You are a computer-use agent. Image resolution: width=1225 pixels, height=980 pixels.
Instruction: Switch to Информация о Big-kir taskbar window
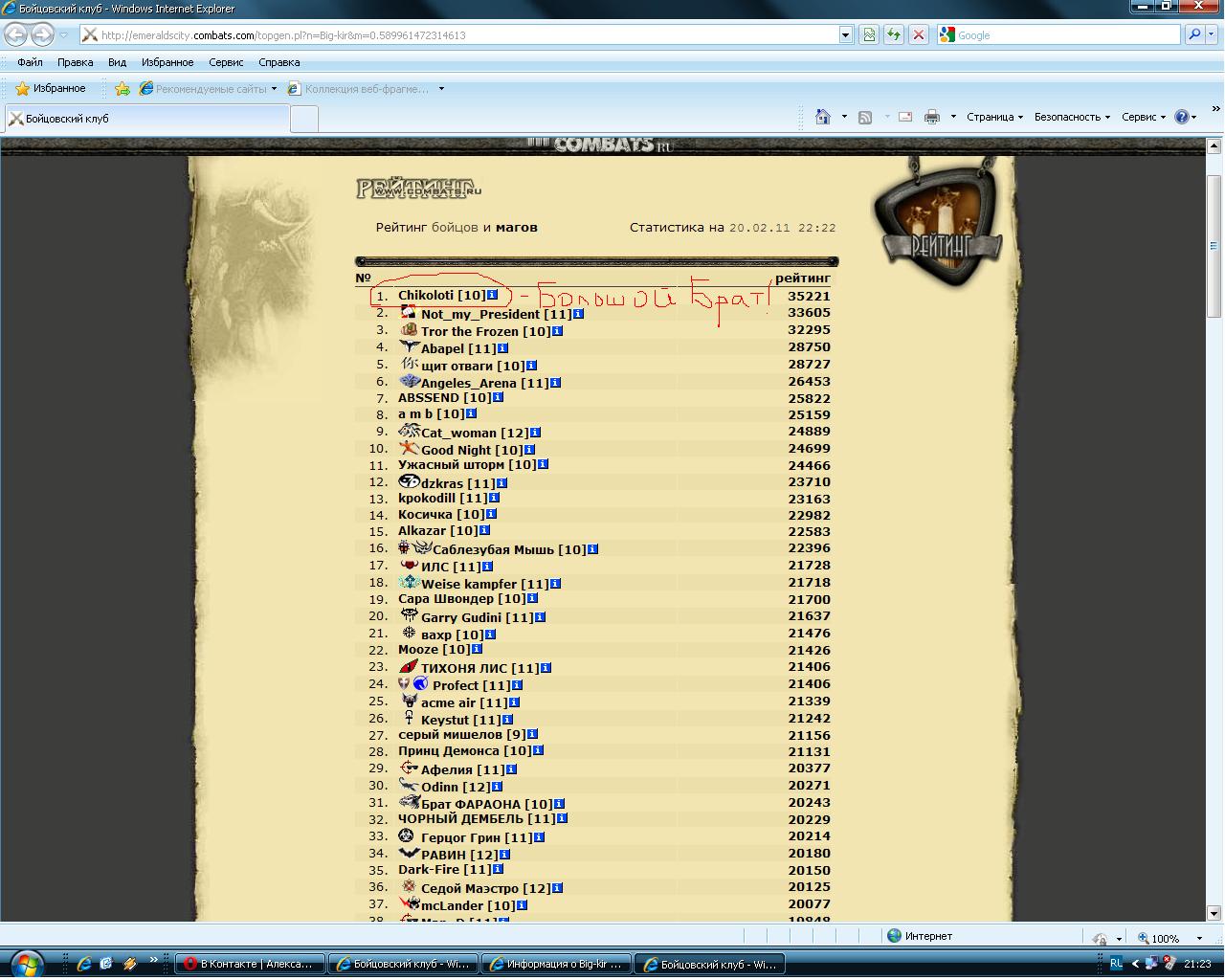(x=556, y=964)
